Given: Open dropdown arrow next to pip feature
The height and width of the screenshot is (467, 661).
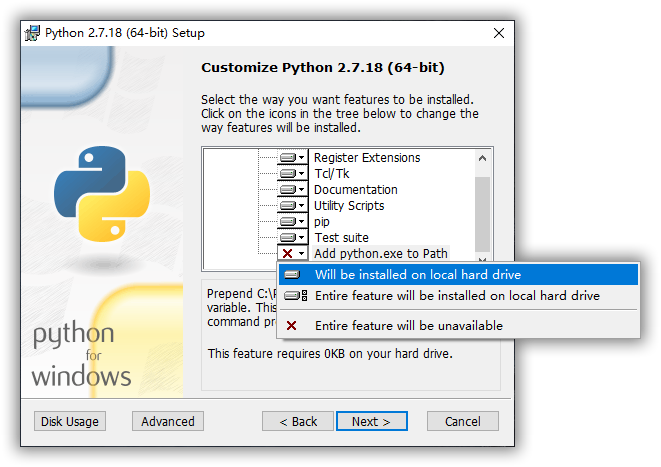Looking at the screenshot, I should tap(302, 222).
